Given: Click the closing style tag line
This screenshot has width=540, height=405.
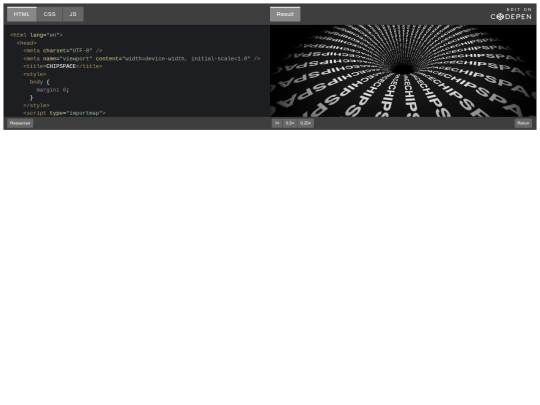Looking at the screenshot, I should (37, 105).
